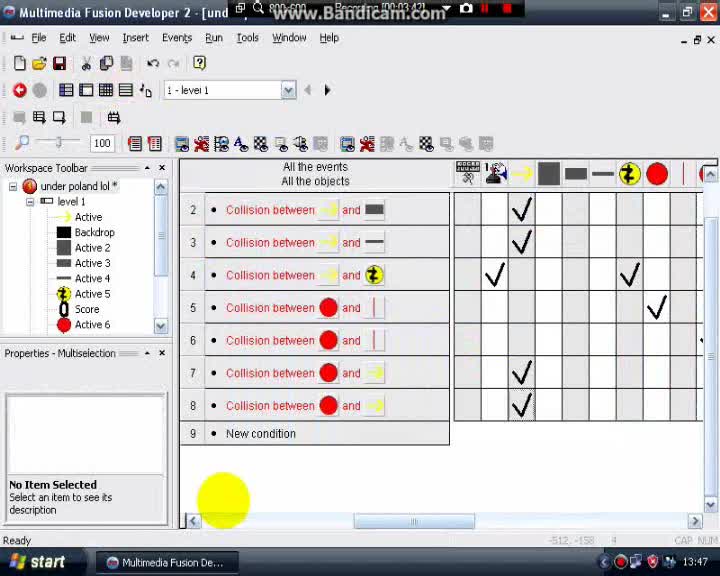720x576 pixels.
Task: Collapse Properties panel arrow
Action: point(147,353)
